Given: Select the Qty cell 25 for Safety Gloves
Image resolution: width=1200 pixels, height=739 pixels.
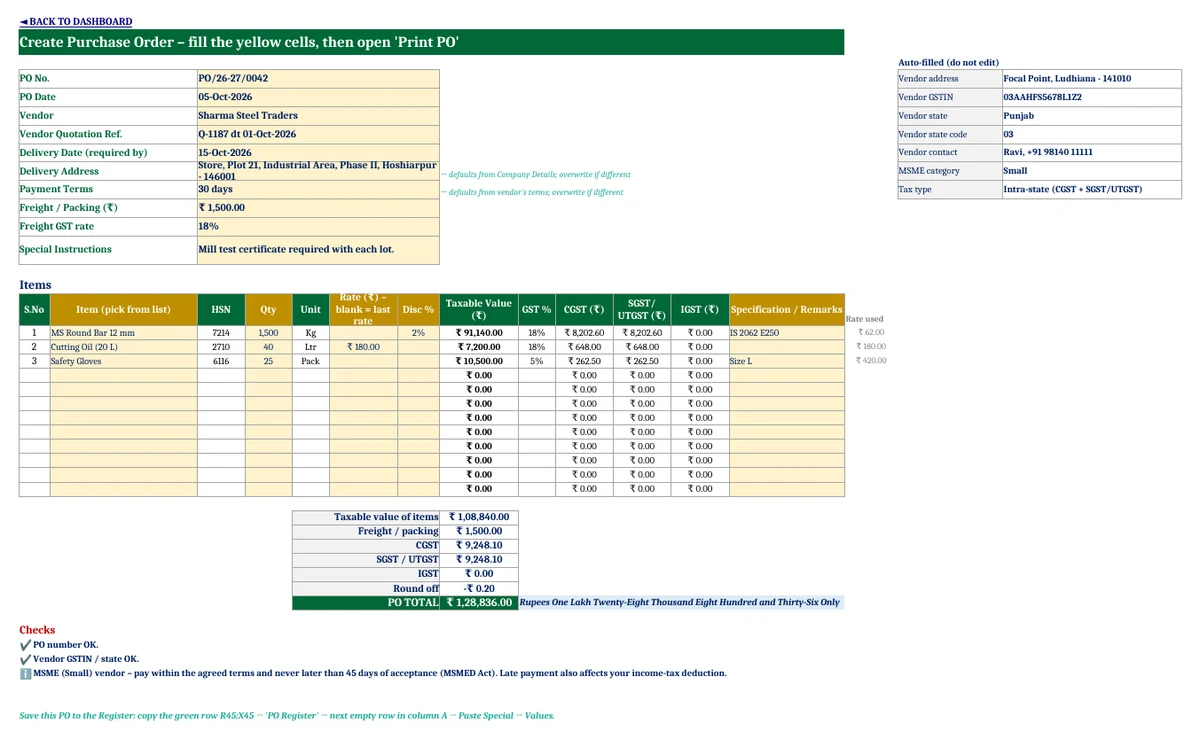Looking at the screenshot, I should click(x=268, y=361).
